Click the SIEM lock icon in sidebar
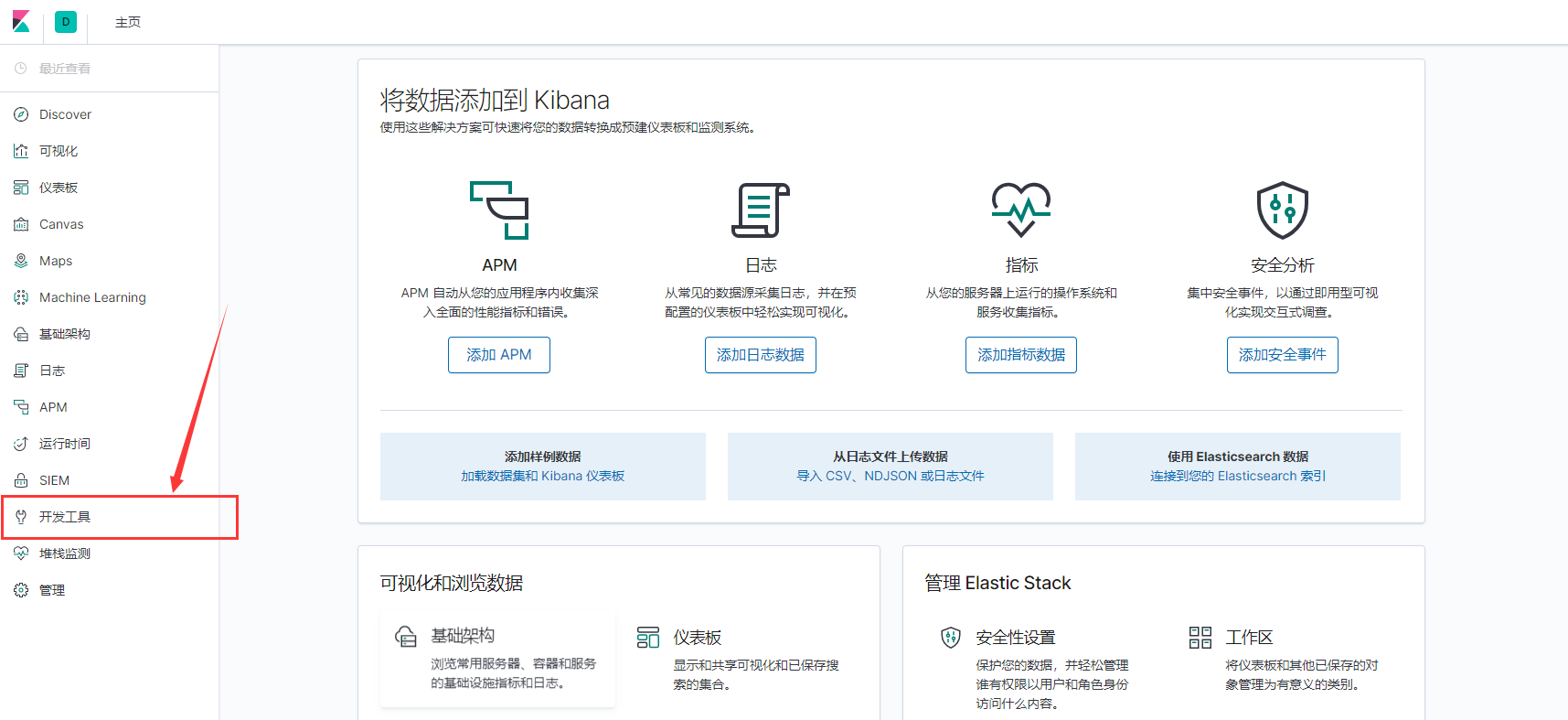The image size is (1568, 720). [21, 480]
